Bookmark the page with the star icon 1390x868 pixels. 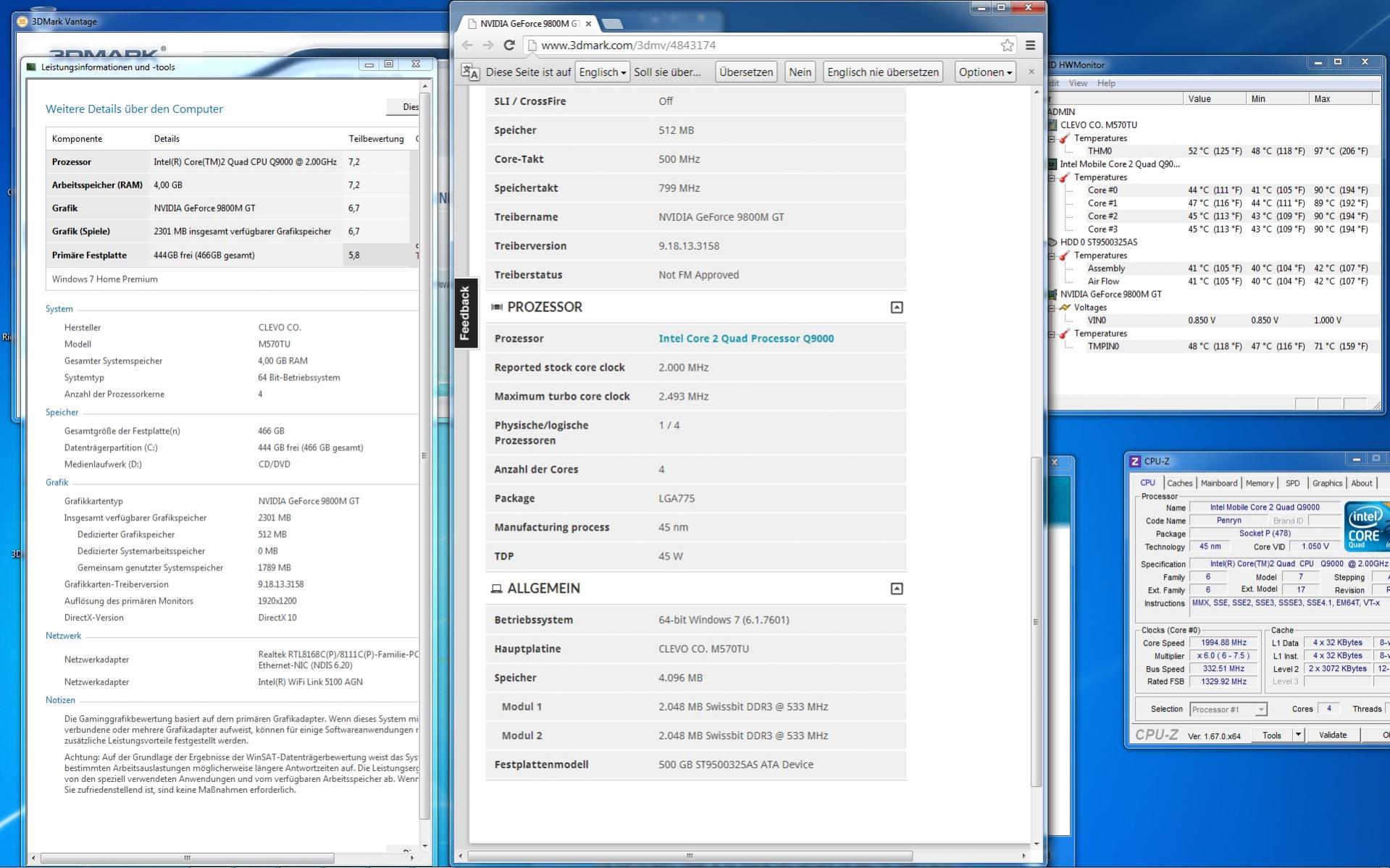[1007, 45]
